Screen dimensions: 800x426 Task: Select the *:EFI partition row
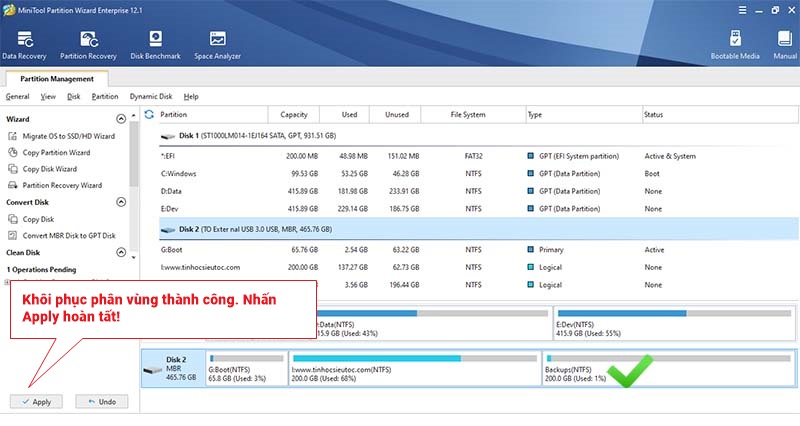click(478, 156)
